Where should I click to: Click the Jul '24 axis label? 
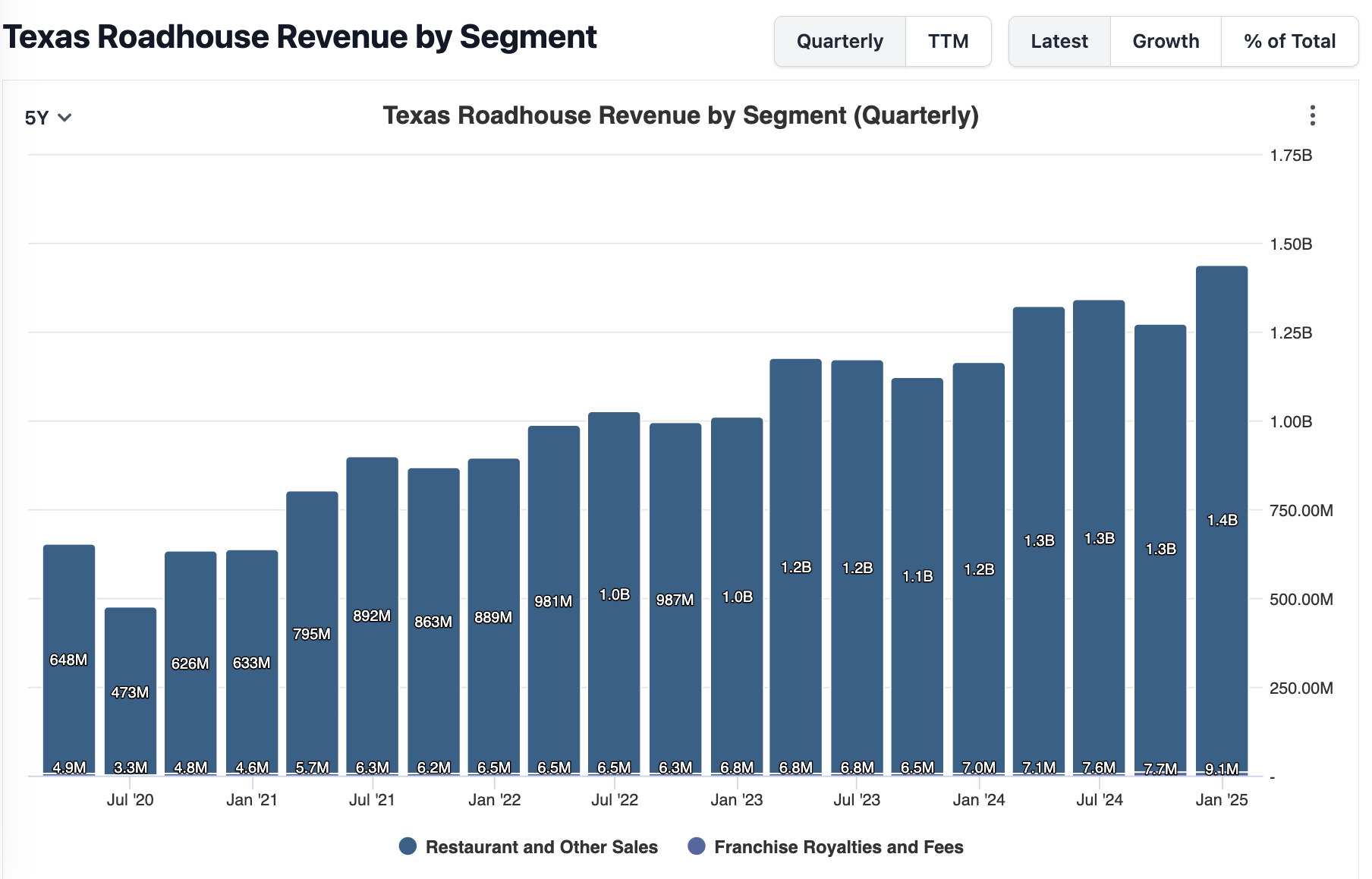tap(1100, 799)
